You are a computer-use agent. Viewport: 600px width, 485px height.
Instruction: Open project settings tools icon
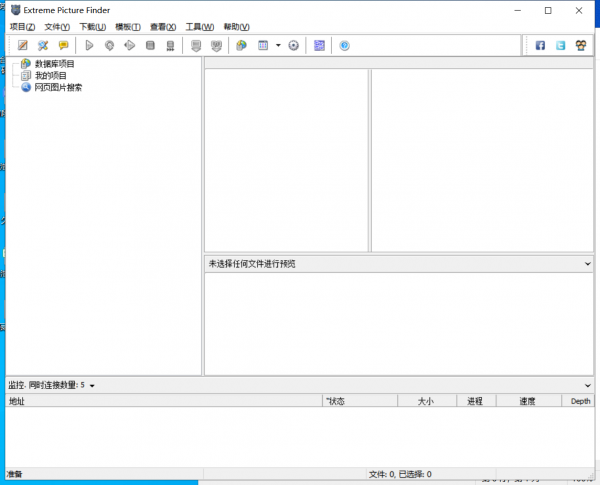pos(43,46)
